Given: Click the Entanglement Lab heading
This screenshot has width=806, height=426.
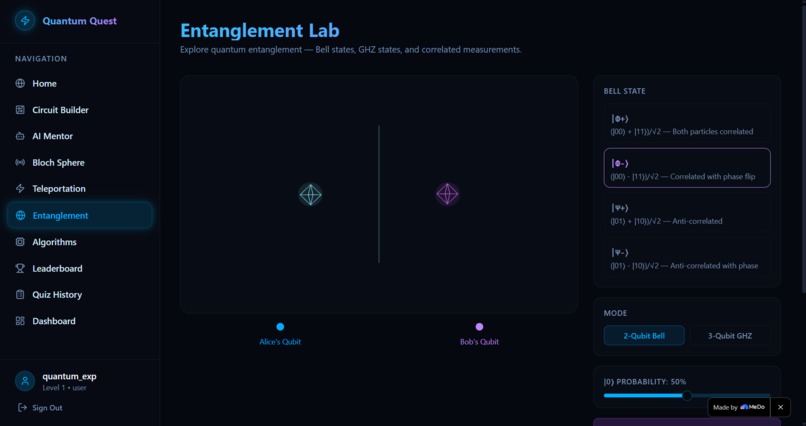Looking at the screenshot, I should pos(260,30).
